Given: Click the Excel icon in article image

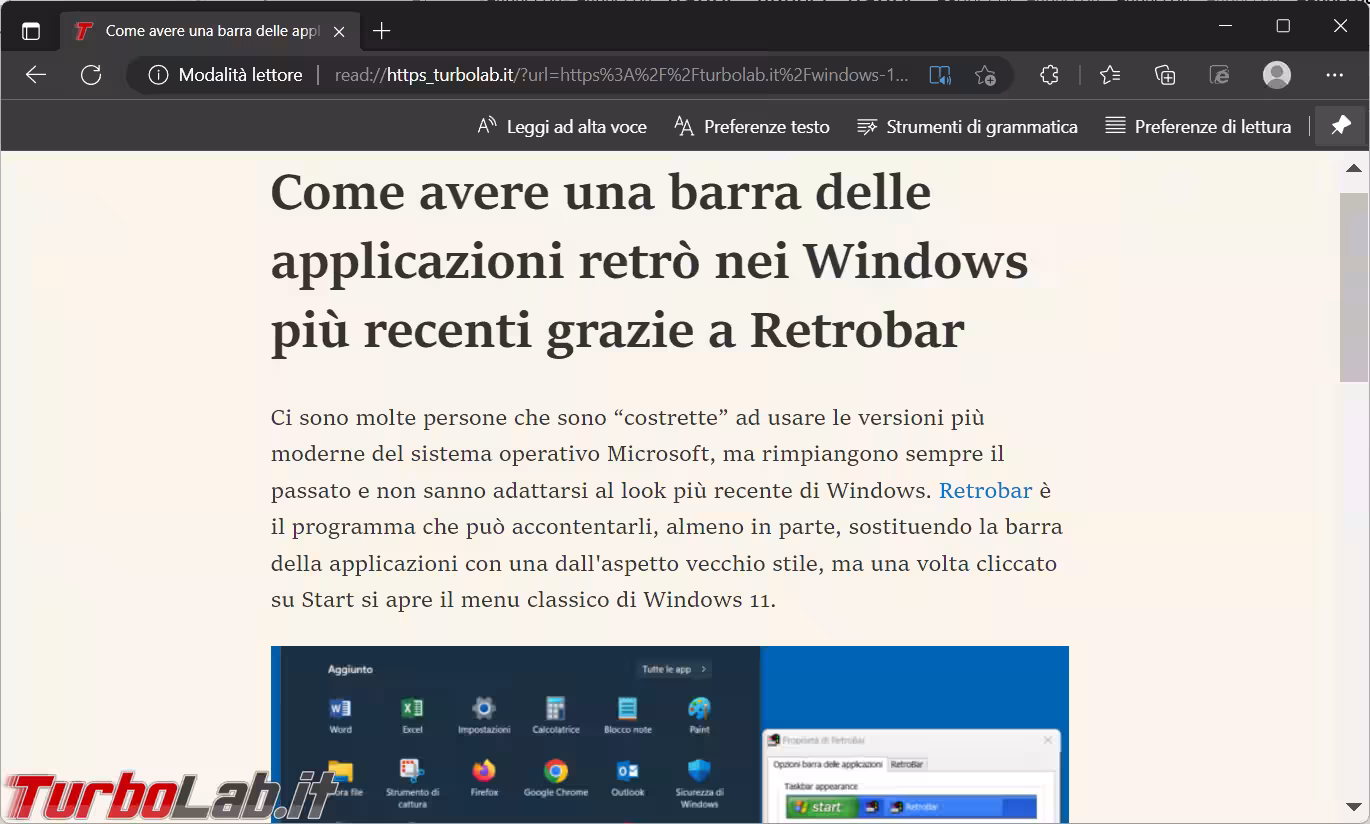Looking at the screenshot, I should (x=412, y=709).
